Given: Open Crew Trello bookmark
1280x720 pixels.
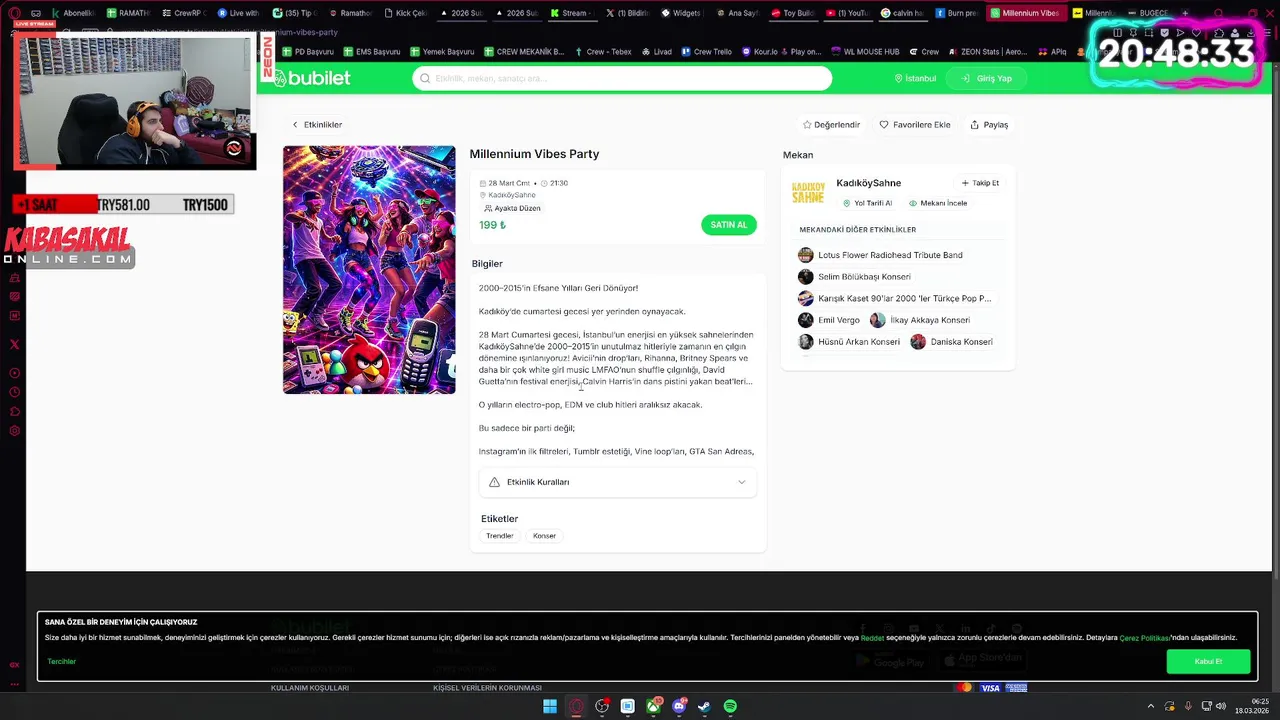Looking at the screenshot, I should [706, 51].
